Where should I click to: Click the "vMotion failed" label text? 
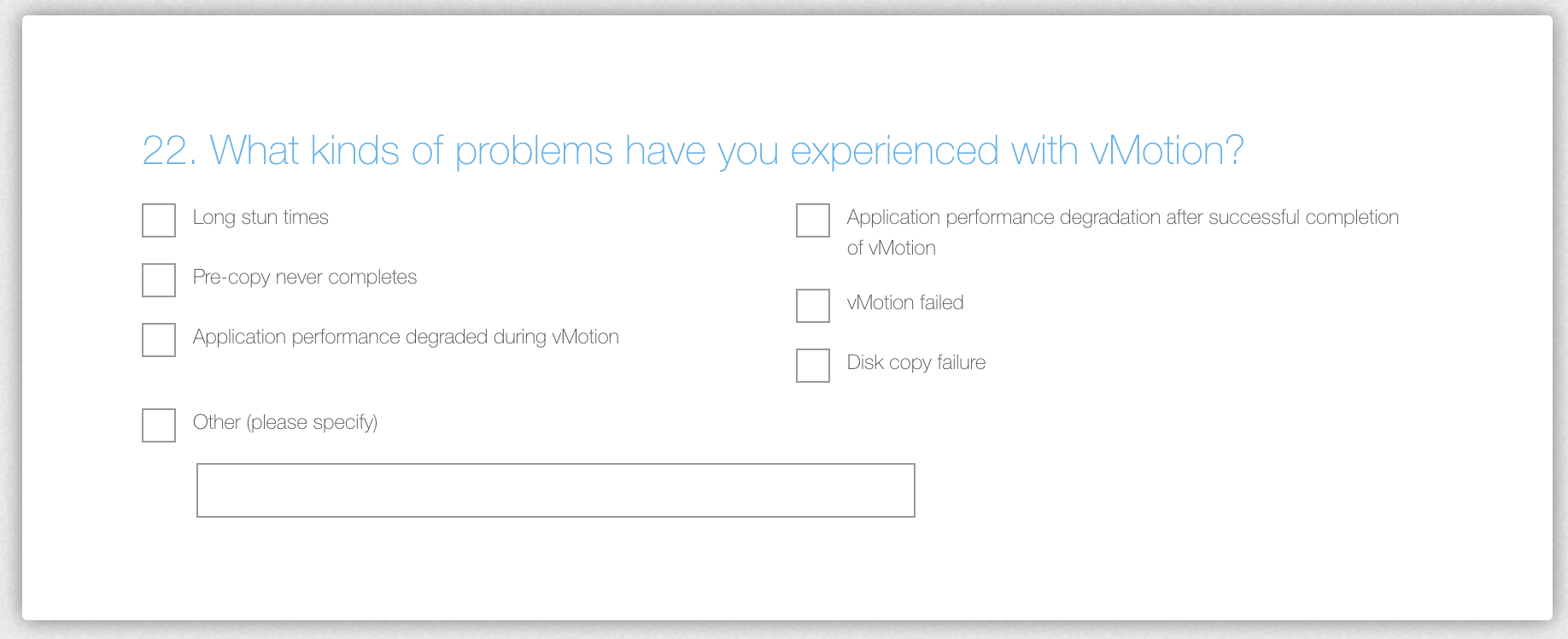[905, 303]
